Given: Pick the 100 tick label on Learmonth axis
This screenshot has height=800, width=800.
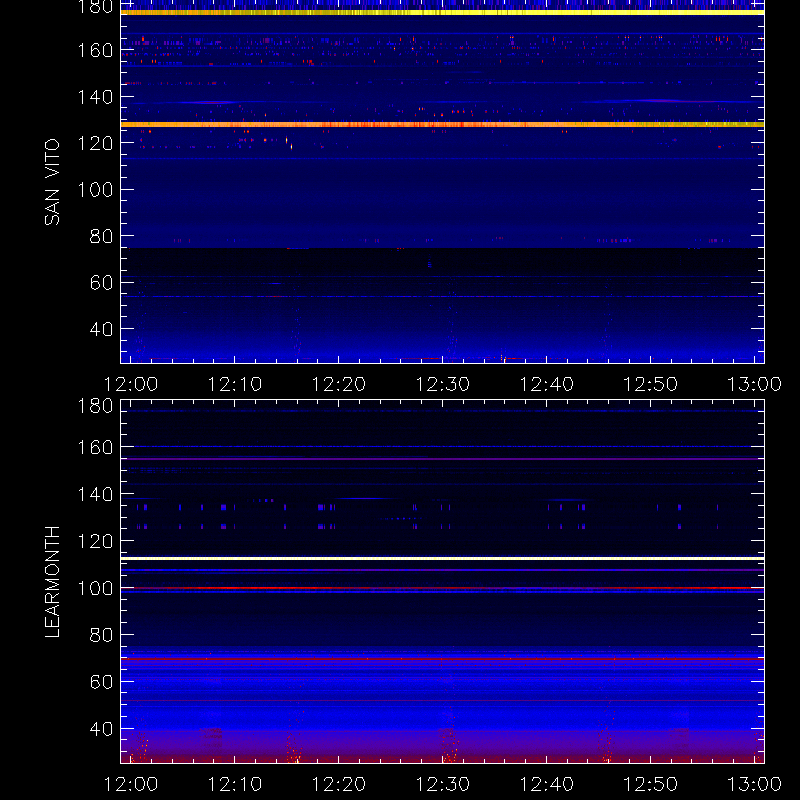Looking at the screenshot, I should 95,588.
